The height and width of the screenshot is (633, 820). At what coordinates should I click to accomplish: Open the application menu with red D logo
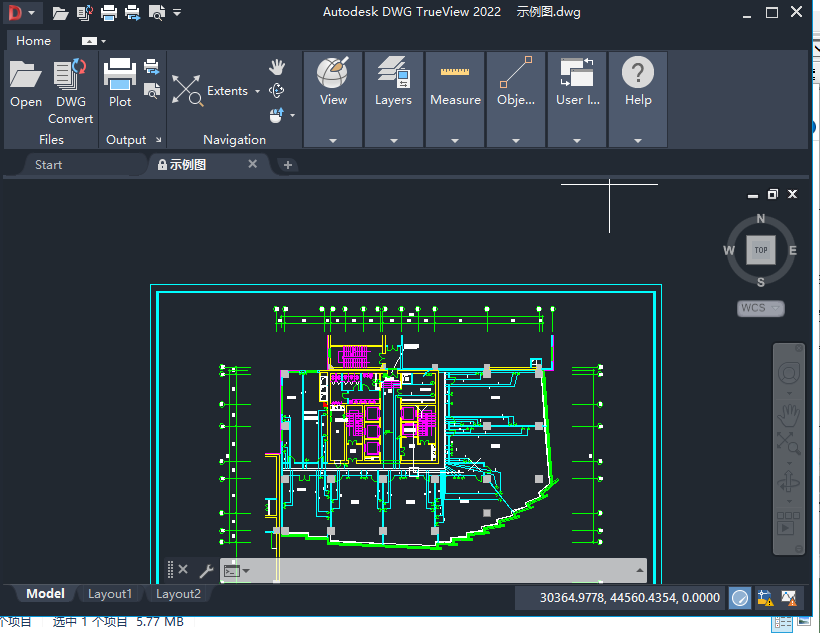(20, 12)
